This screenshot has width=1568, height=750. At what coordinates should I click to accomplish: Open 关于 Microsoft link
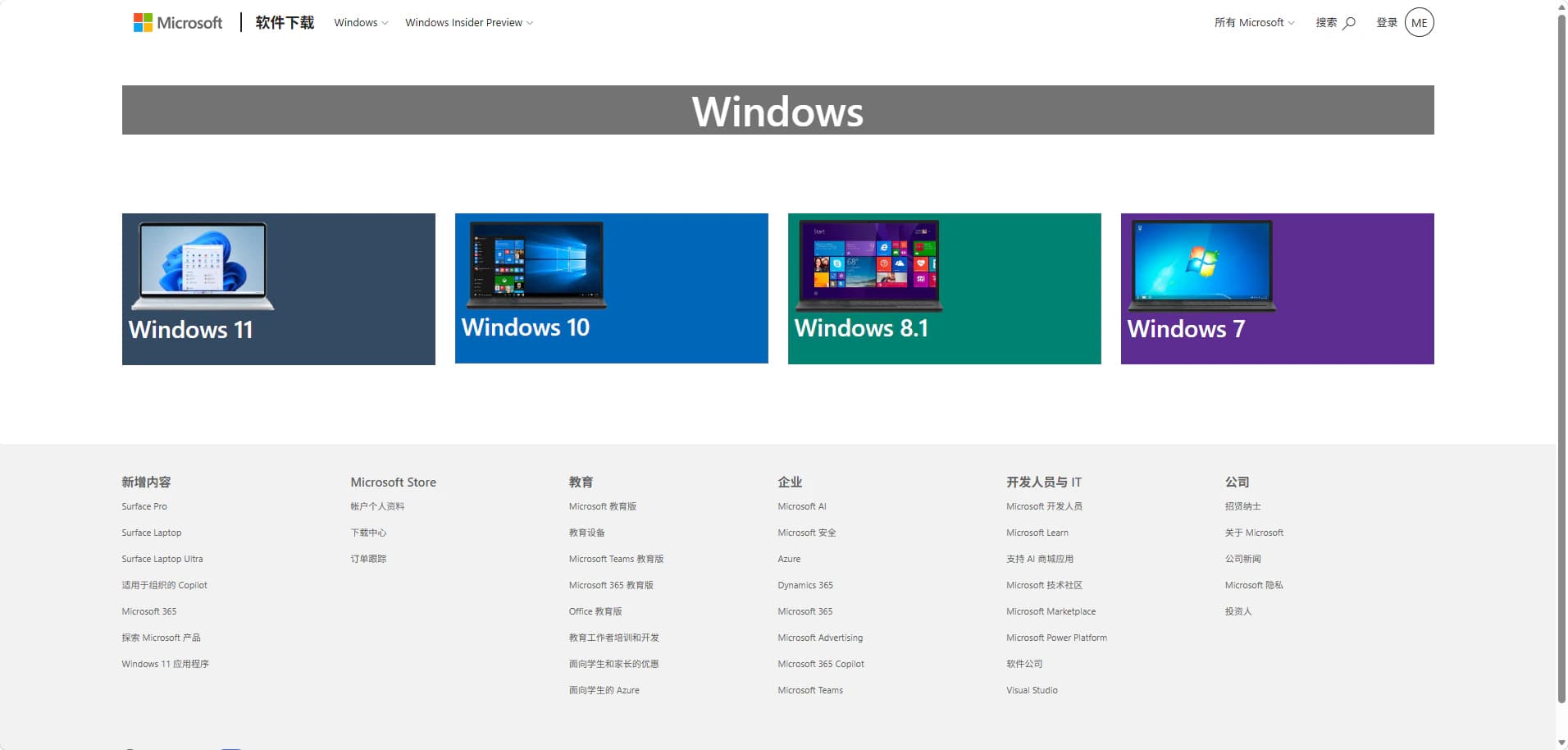coord(1254,533)
